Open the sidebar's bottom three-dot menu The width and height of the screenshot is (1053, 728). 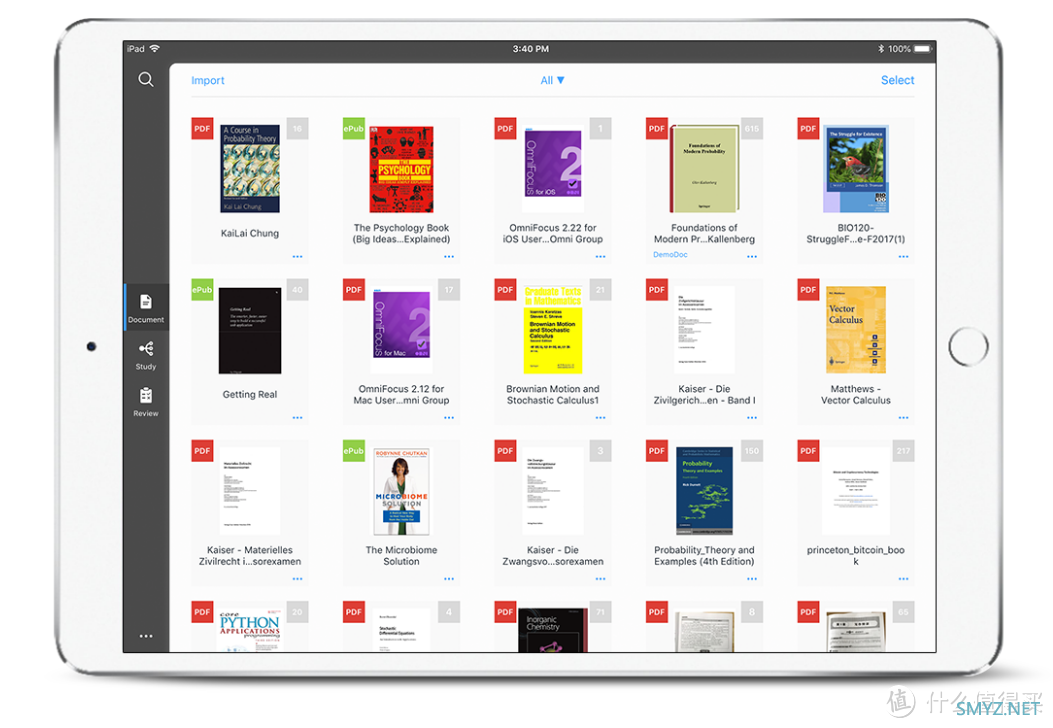pos(146,635)
